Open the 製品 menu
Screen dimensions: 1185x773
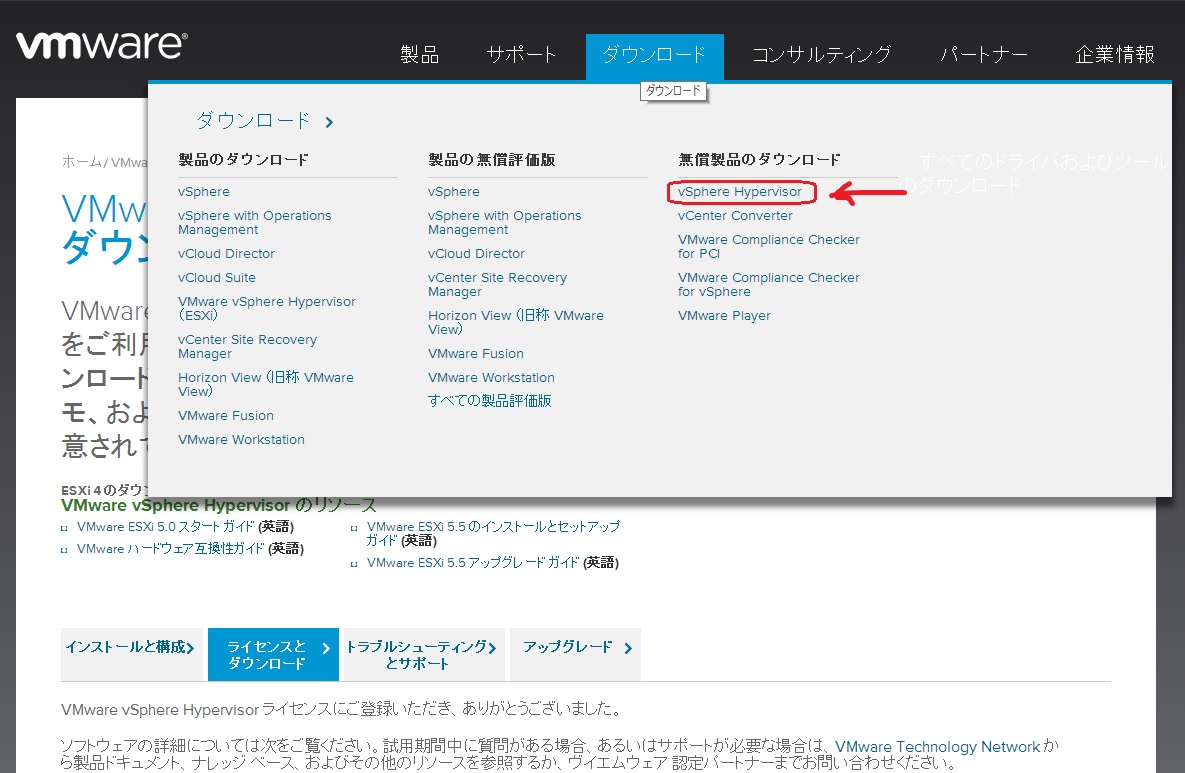pyautogui.click(x=419, y=54)
